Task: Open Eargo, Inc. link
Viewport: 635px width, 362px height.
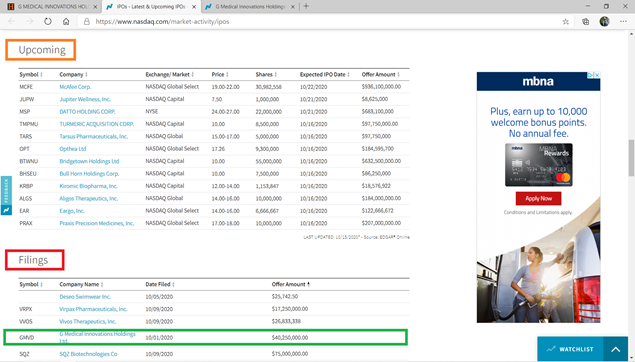Action: [72, 211]
